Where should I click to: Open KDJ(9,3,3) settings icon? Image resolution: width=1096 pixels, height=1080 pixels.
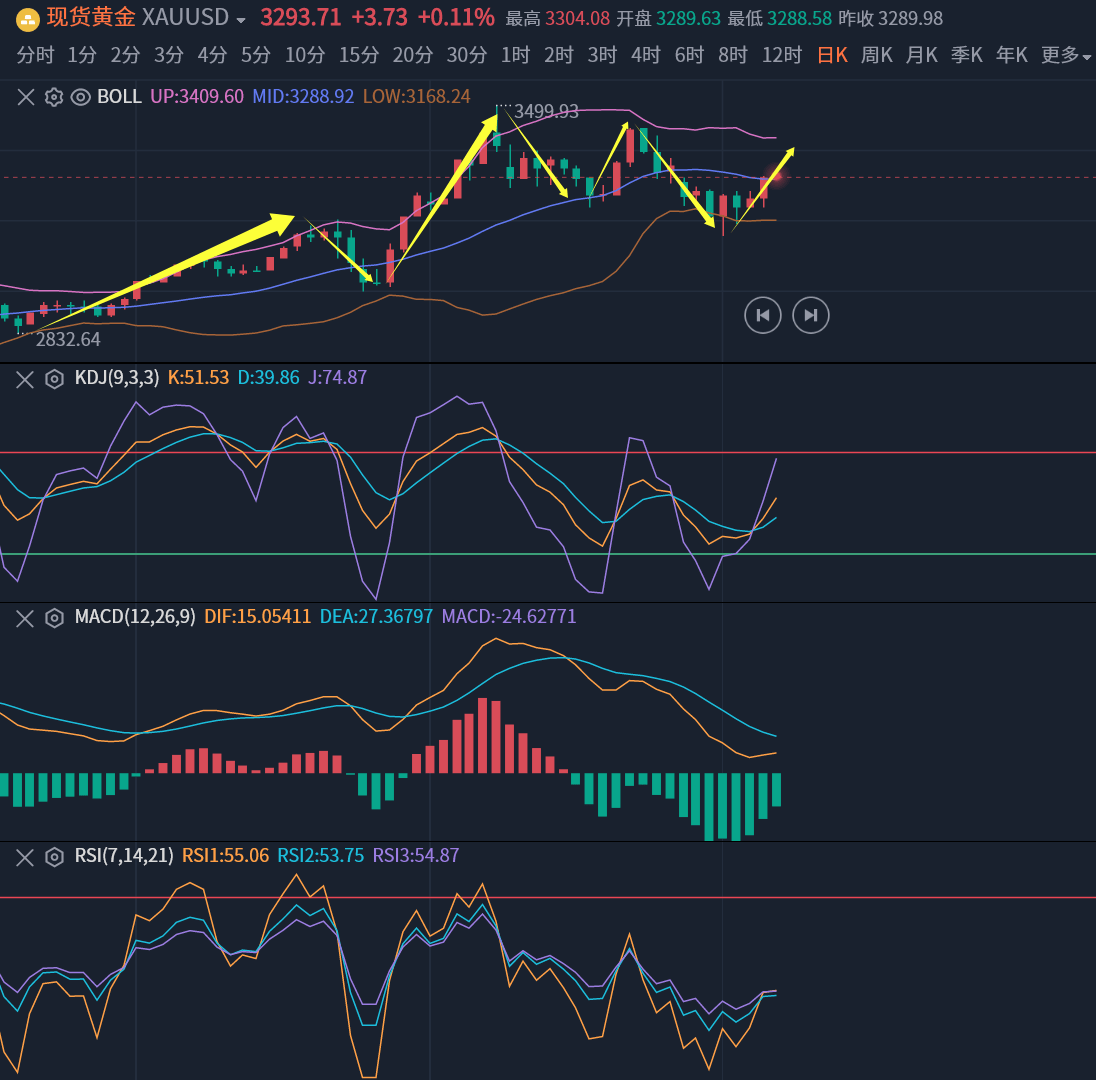click(54, 378)
